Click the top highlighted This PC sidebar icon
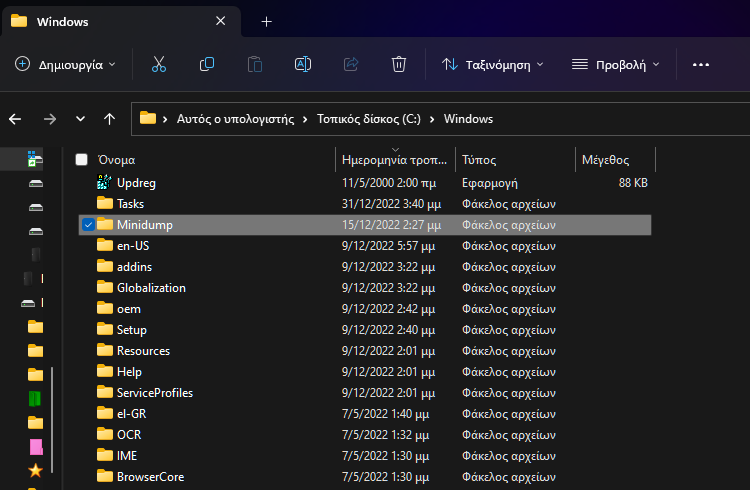This screenshot has height=490, width=750. coord(34,159)
